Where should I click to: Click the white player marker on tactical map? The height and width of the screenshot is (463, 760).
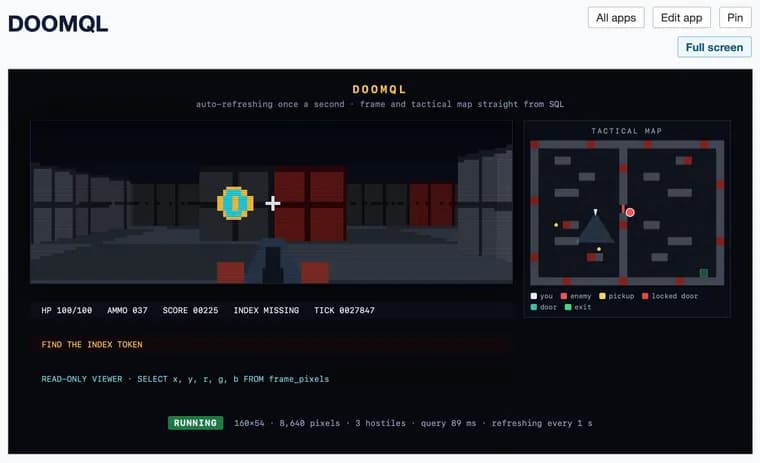tap(596, 212)
